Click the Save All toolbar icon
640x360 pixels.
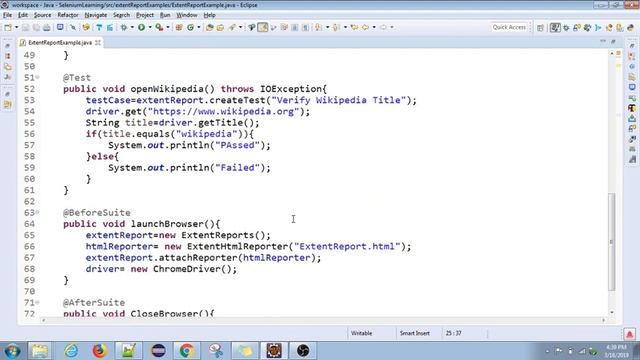coord(36,27)
